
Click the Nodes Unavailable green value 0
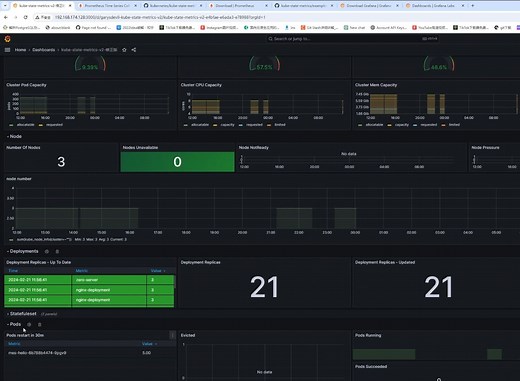pyautogui.click(x=177, y=162)
